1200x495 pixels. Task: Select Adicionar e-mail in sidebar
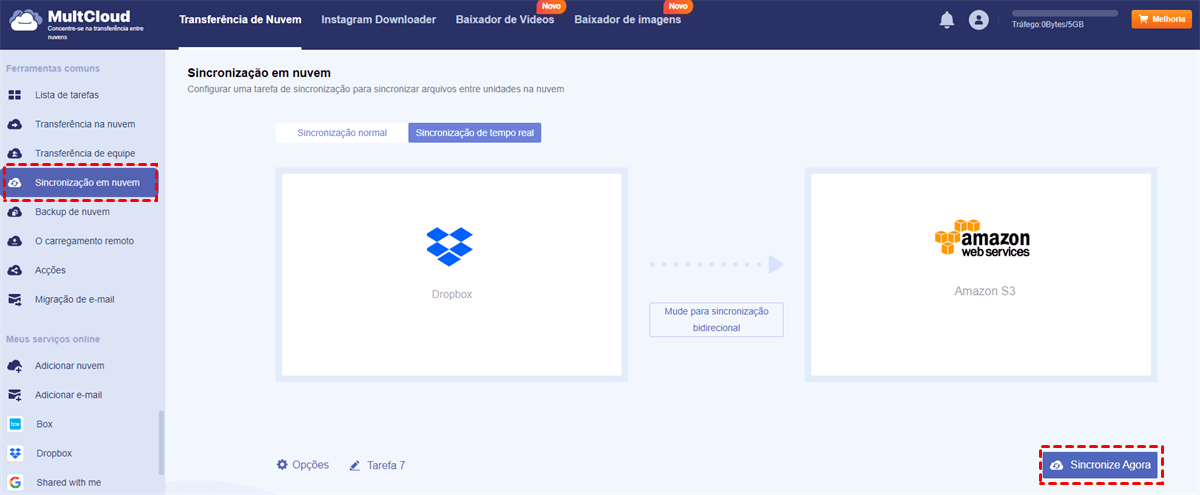pos(68,395)
